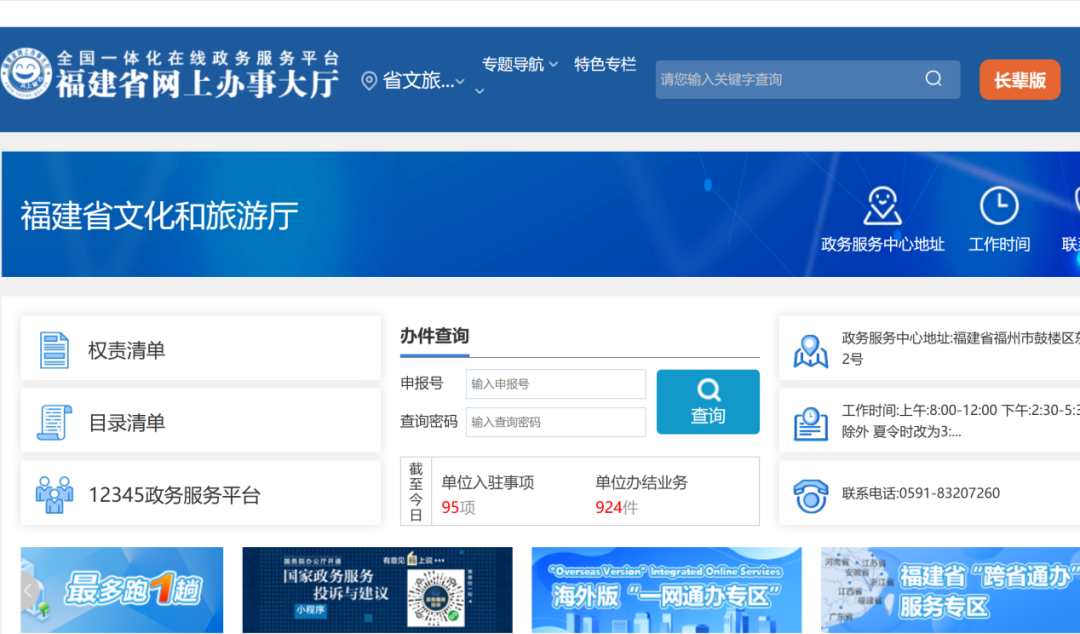The width and height of the screenshot is (1080, 634).
Task: Click the clock clipboard icon beside 工作时间
Action: click(x=811, y=422)
